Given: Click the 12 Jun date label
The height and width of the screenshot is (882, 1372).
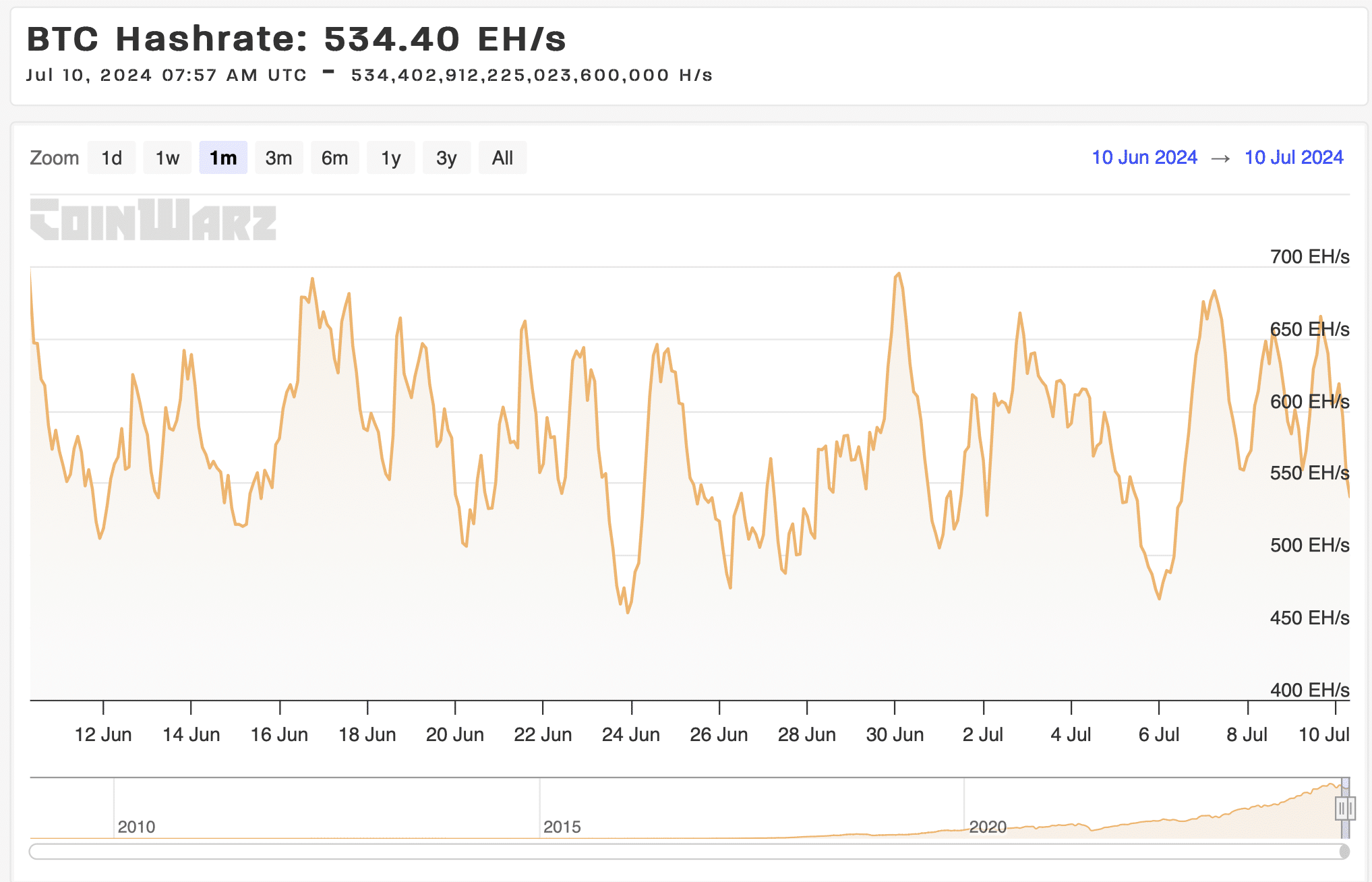Looking at the screenshot, I should 103,734.
